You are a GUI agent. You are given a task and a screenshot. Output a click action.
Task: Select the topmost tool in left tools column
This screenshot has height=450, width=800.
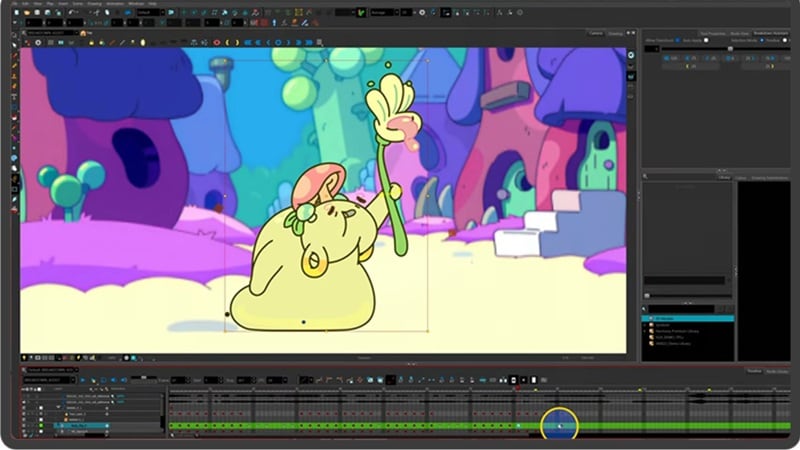[14, 35]
